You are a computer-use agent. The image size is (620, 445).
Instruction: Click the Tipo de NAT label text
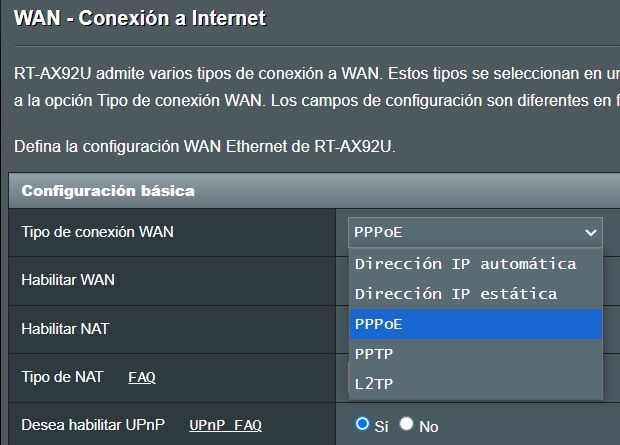(x=62, y=377)
